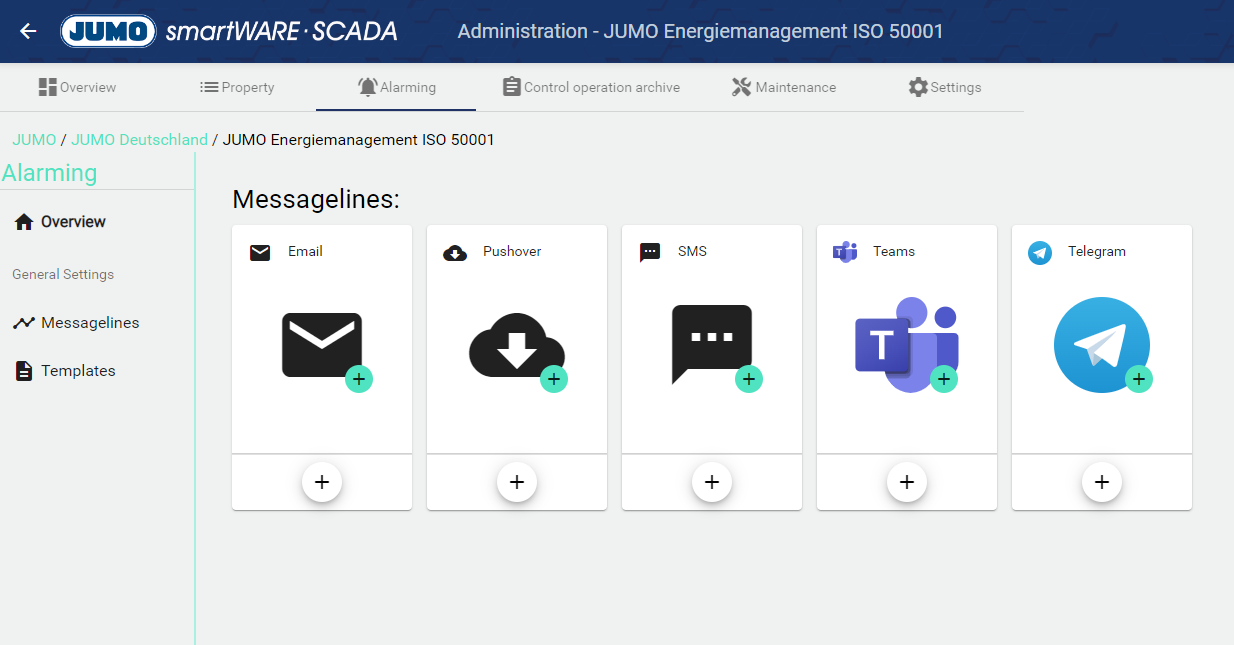Click the small Teams icon in card header
This screenshot has height=645, width=1234.
coord(845,252)
